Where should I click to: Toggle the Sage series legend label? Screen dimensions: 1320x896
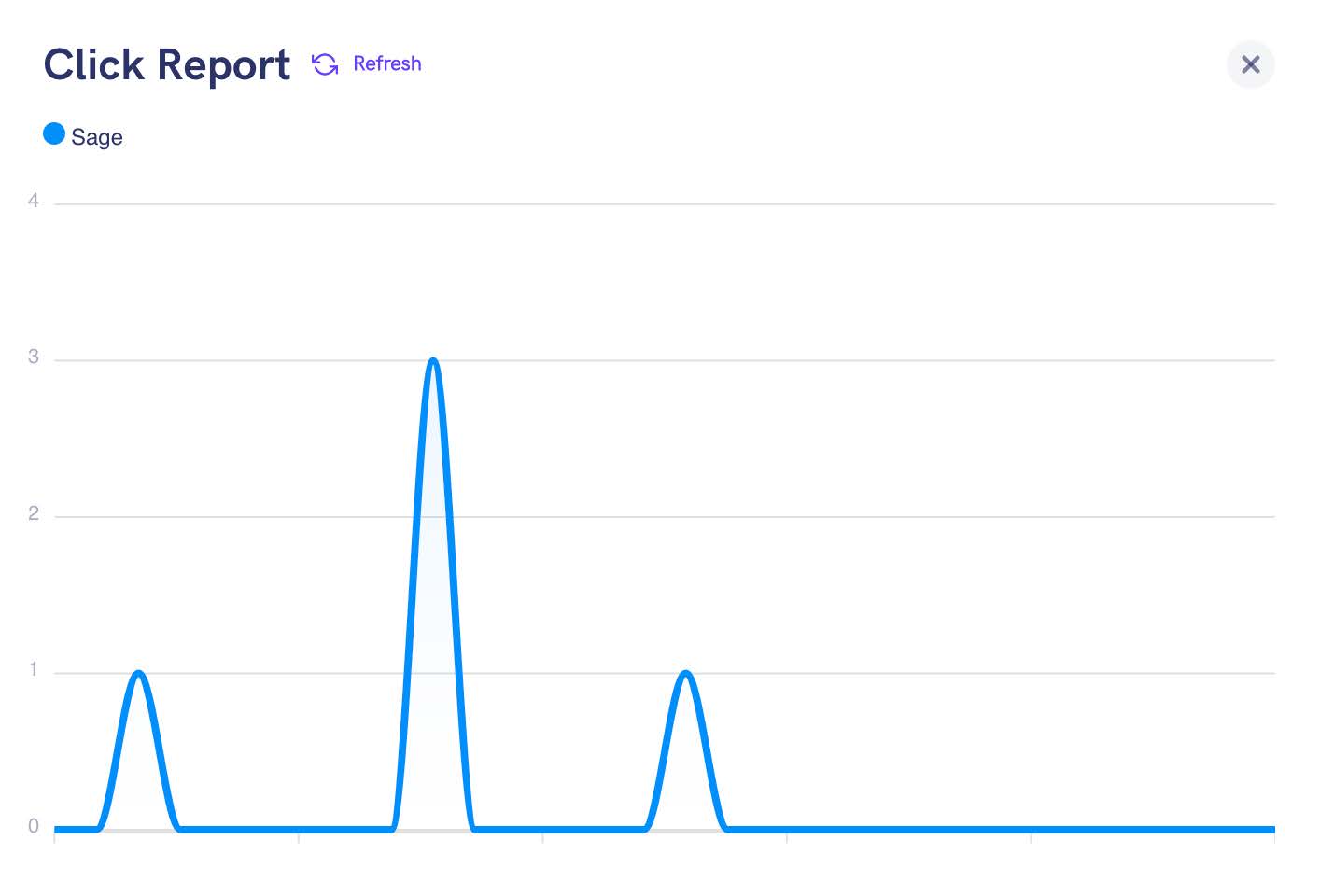pyautogui.click(x=97, y=137)
